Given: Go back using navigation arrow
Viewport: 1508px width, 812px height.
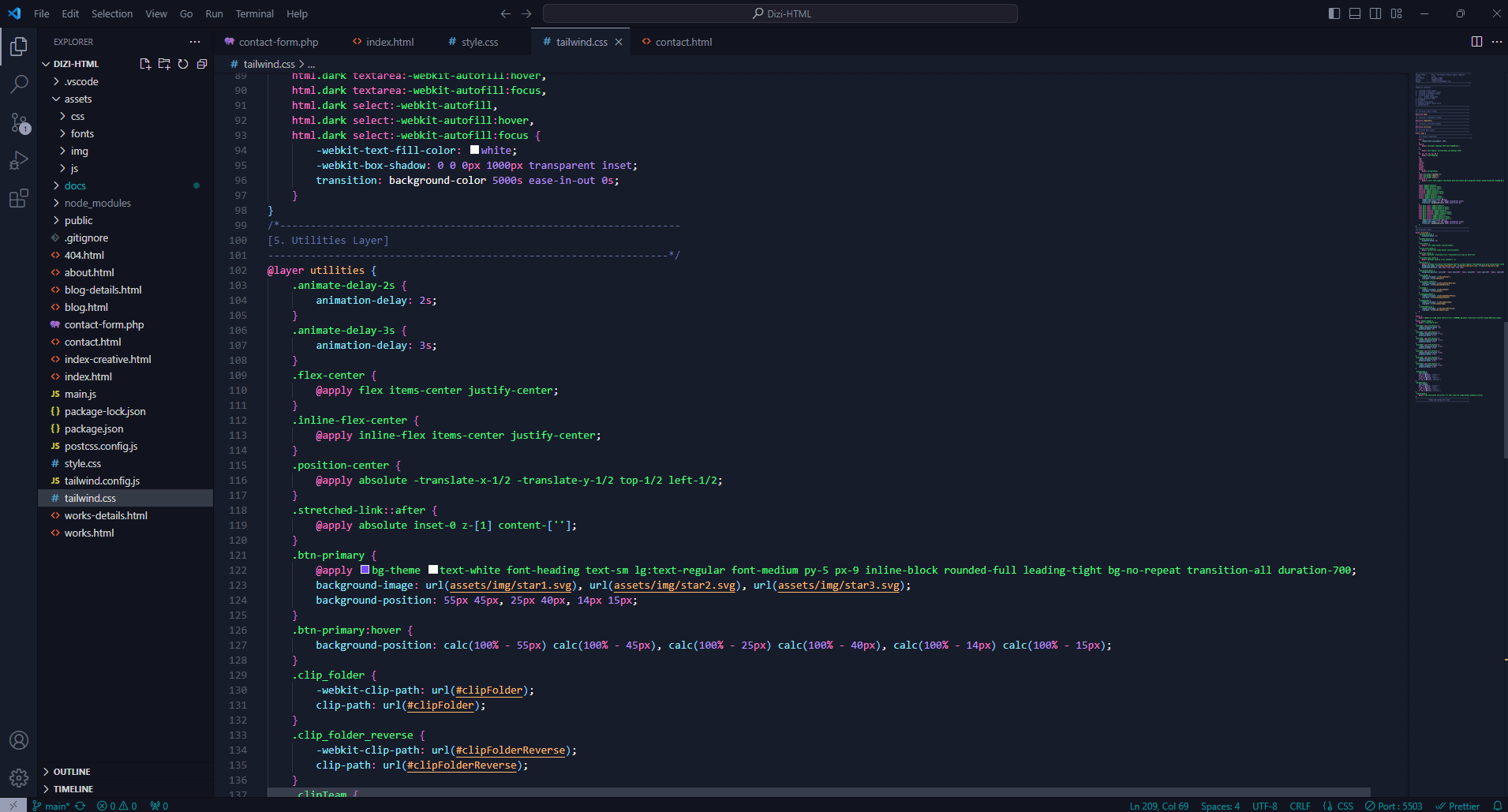Looking at the screenshot, I should point(506,13).
